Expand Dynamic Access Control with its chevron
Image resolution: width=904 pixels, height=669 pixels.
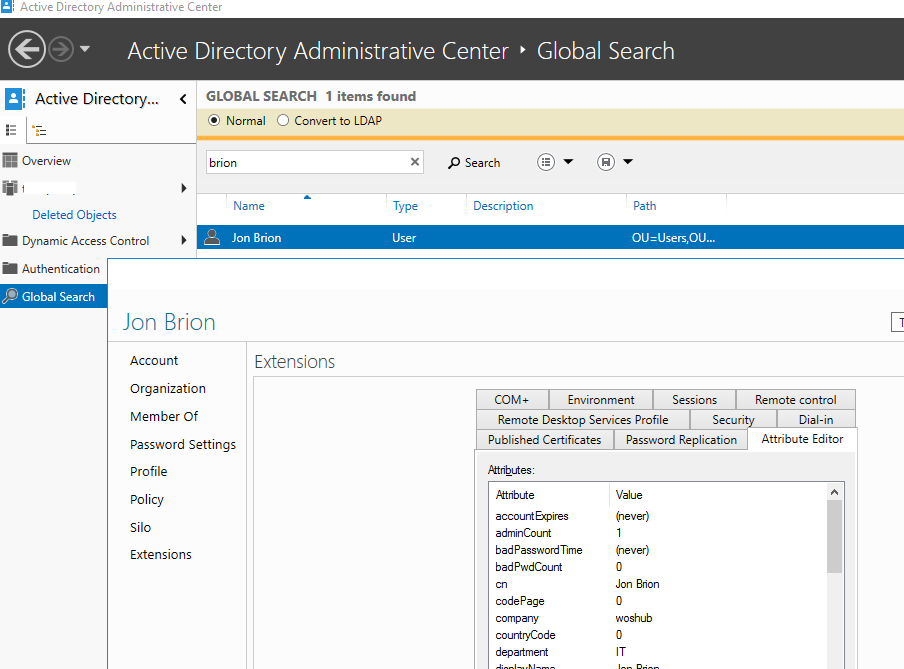click(x=184, y=240)
